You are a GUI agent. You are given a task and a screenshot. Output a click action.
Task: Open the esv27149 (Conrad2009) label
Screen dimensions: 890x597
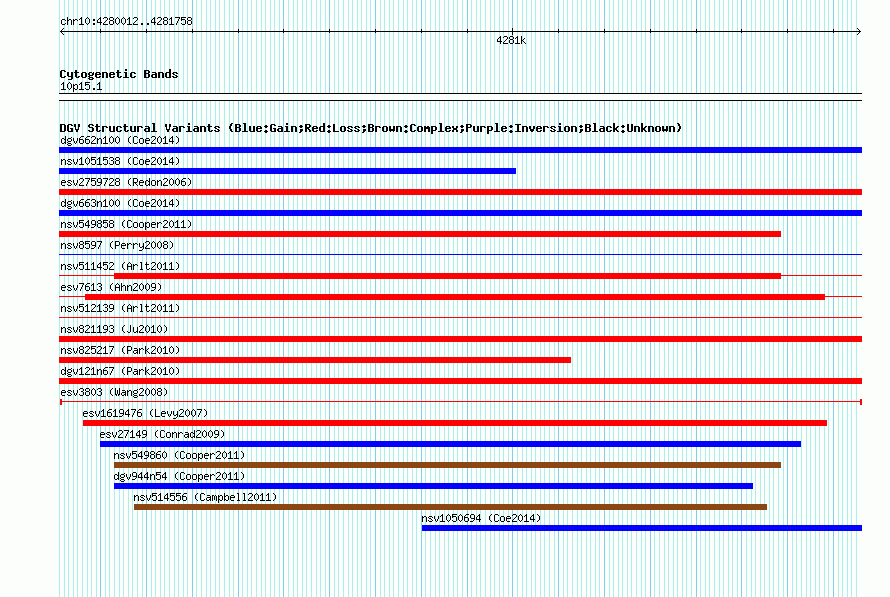pos(162,434)
